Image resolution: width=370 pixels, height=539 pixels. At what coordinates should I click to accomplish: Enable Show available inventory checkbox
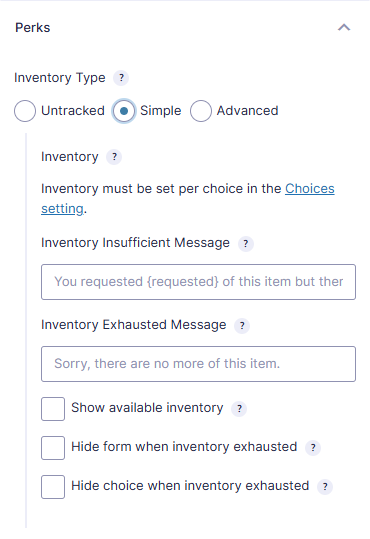tap(53, 409)
